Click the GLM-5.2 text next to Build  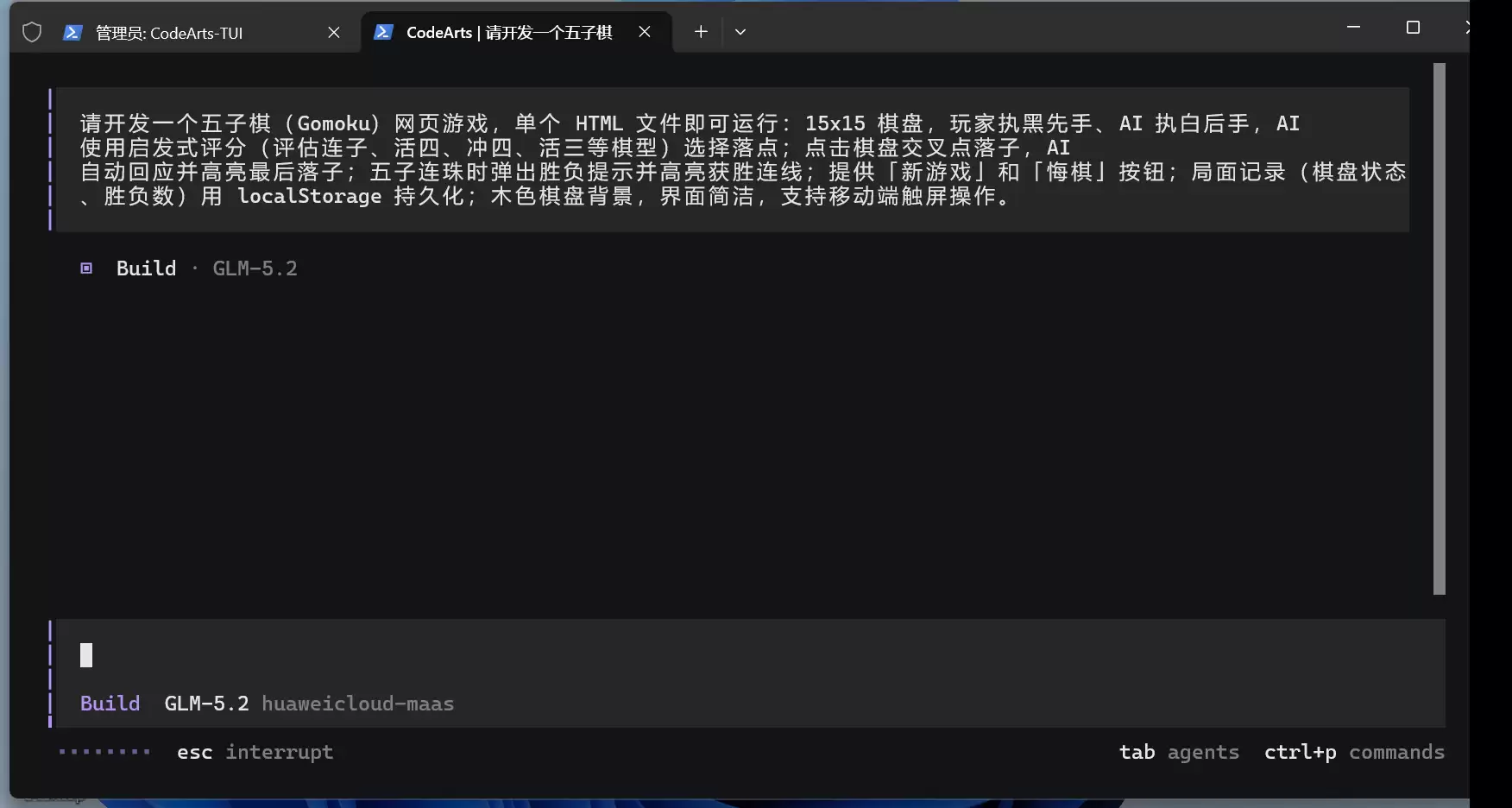click(x=255, y=268)
